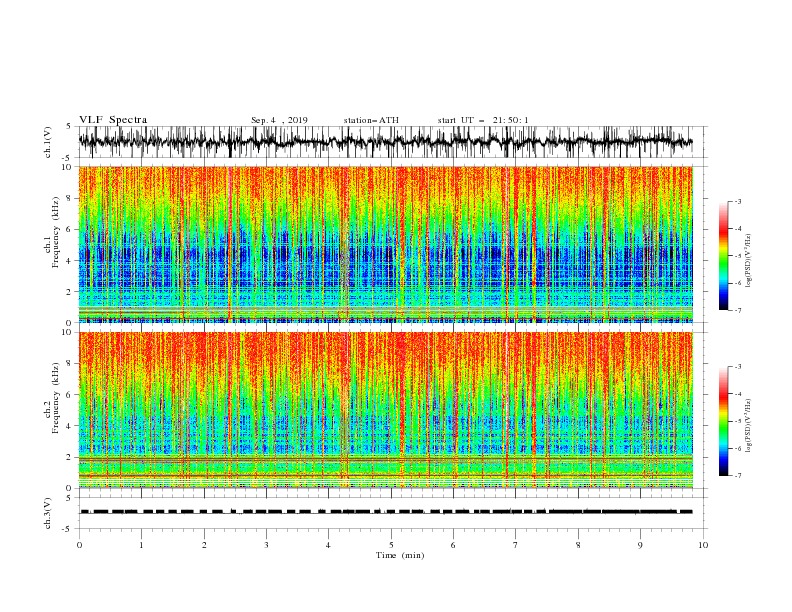The image size is (792, 612).
Task: Click the "ch.3(V)" axis label
Action: pos(48,513)
